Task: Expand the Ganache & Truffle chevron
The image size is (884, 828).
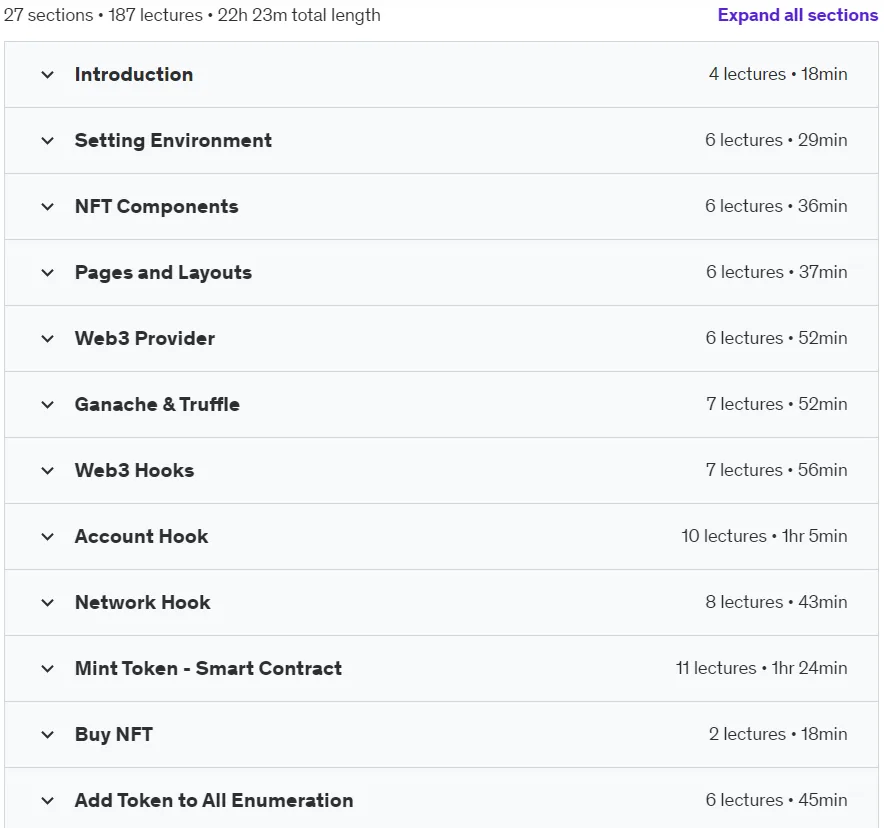Action: [48, 404]
